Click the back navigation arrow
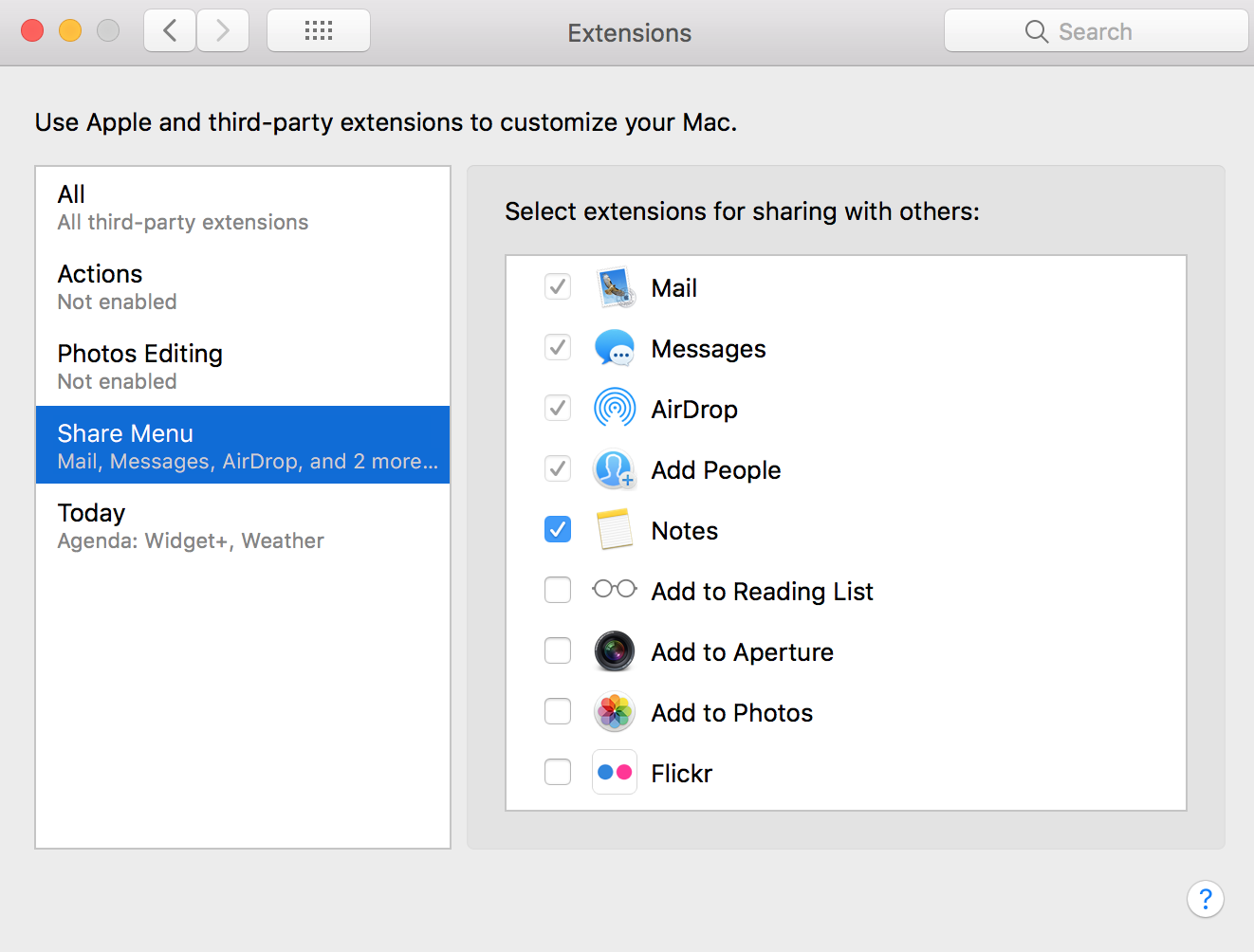The image size is (1254, 952). pyautogui.click(x=169, y=29)
